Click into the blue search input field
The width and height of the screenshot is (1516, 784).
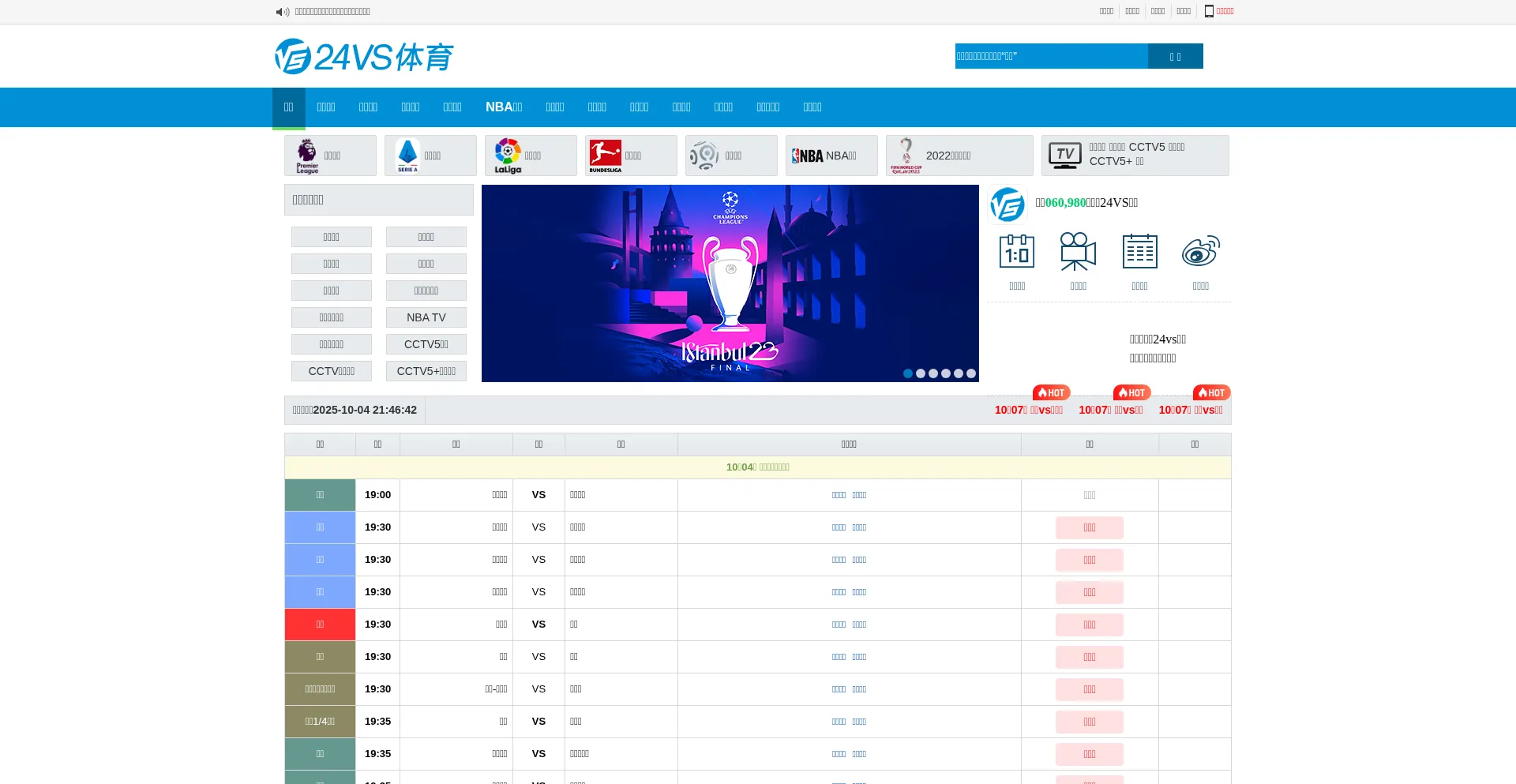click(x=1050, y=56)
